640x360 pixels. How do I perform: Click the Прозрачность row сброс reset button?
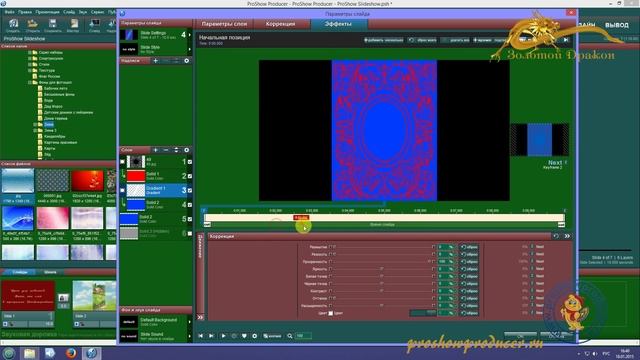click(x=469, y=262)
